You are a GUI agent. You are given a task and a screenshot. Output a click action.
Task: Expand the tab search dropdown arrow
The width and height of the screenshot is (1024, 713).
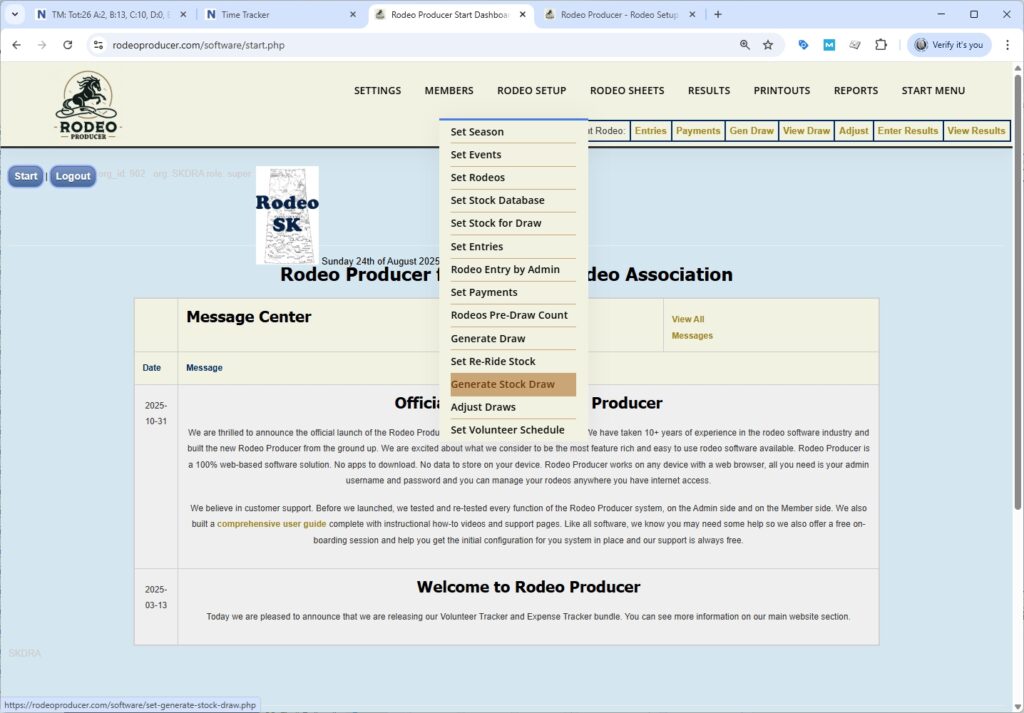15,15
